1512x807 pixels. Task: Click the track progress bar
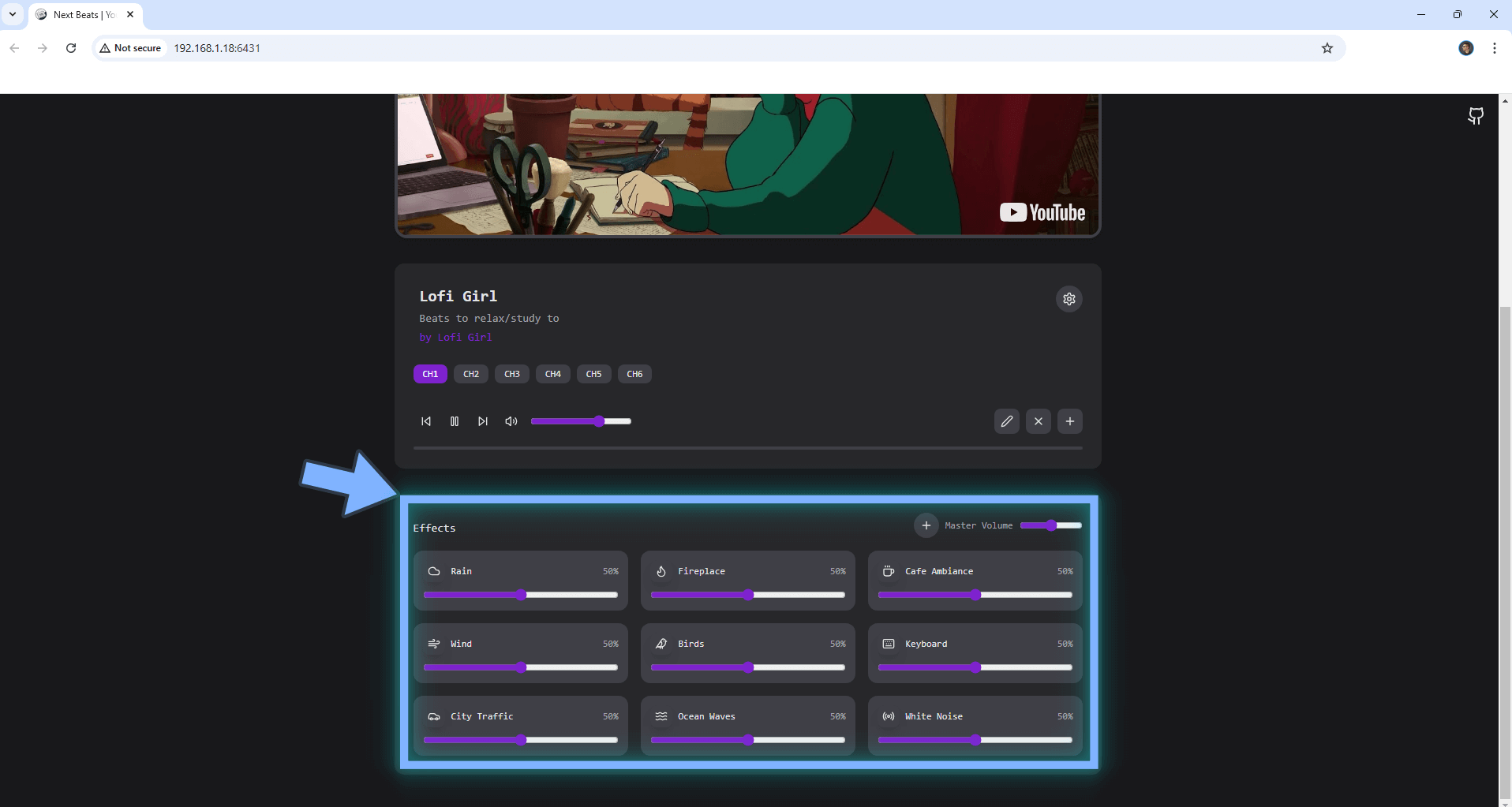tap(748, 448)
